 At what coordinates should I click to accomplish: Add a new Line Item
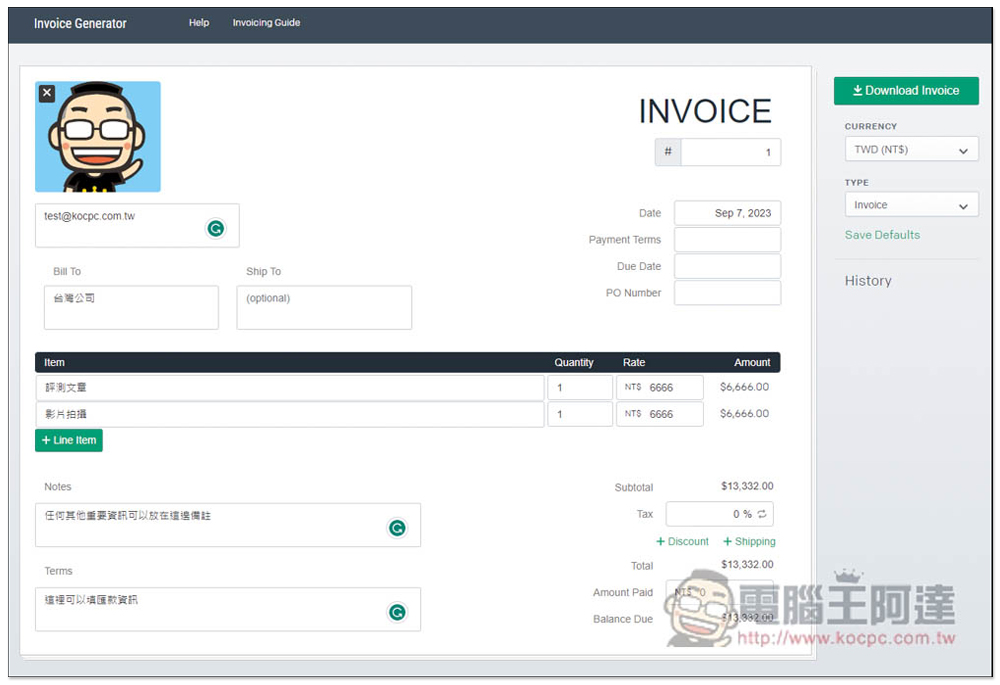click(69, 440)
